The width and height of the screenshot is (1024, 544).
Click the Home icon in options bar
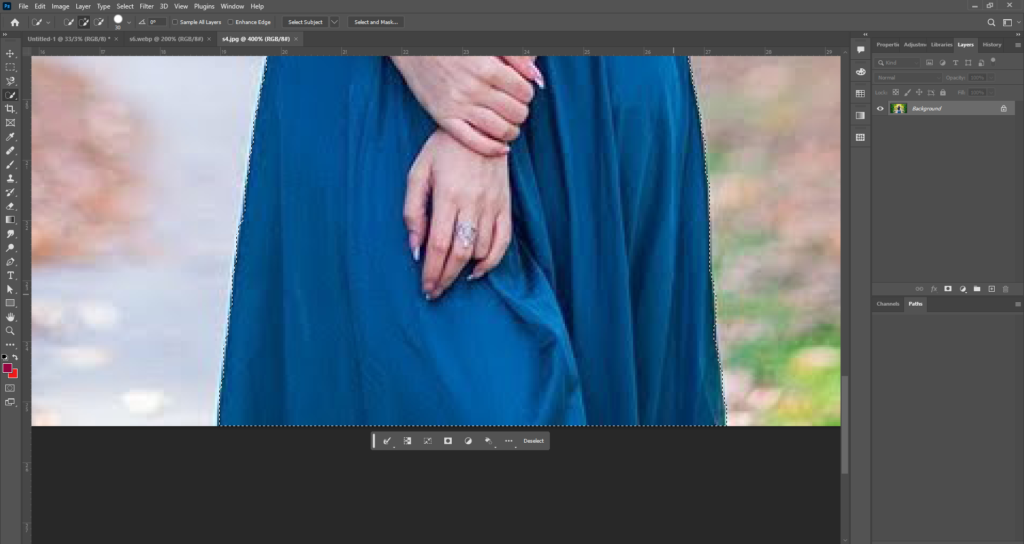pyautogui.click(x=14, y=22)
